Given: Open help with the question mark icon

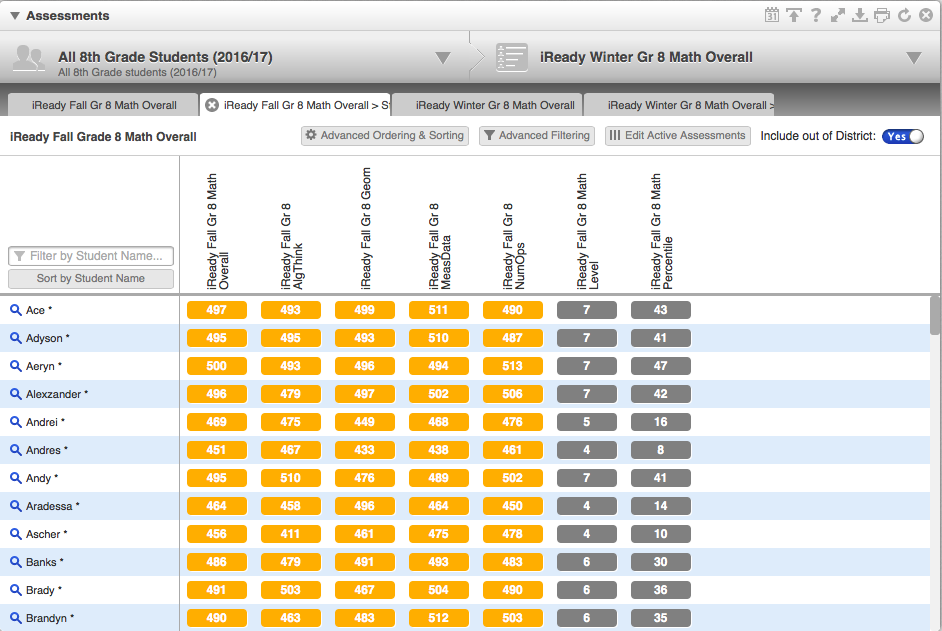Looking at the screenshot, I should [816, 15].
